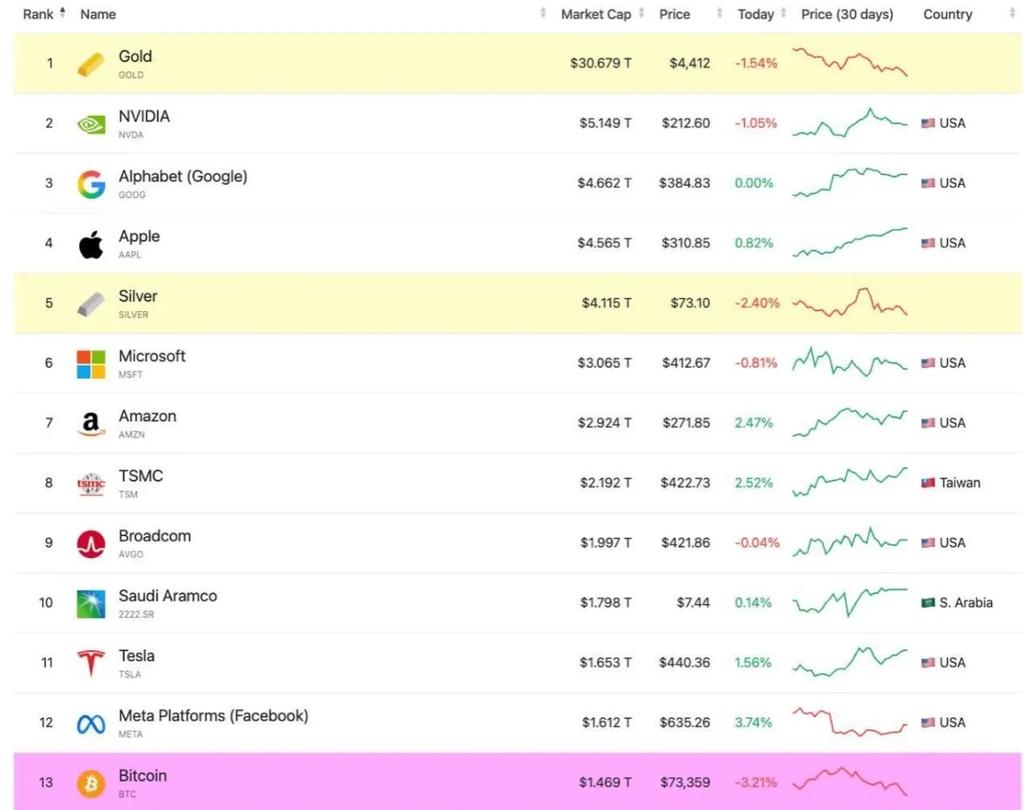Open the Amazon logo icon
Viewport: 1024px width, 810px height.
point(91,424)
